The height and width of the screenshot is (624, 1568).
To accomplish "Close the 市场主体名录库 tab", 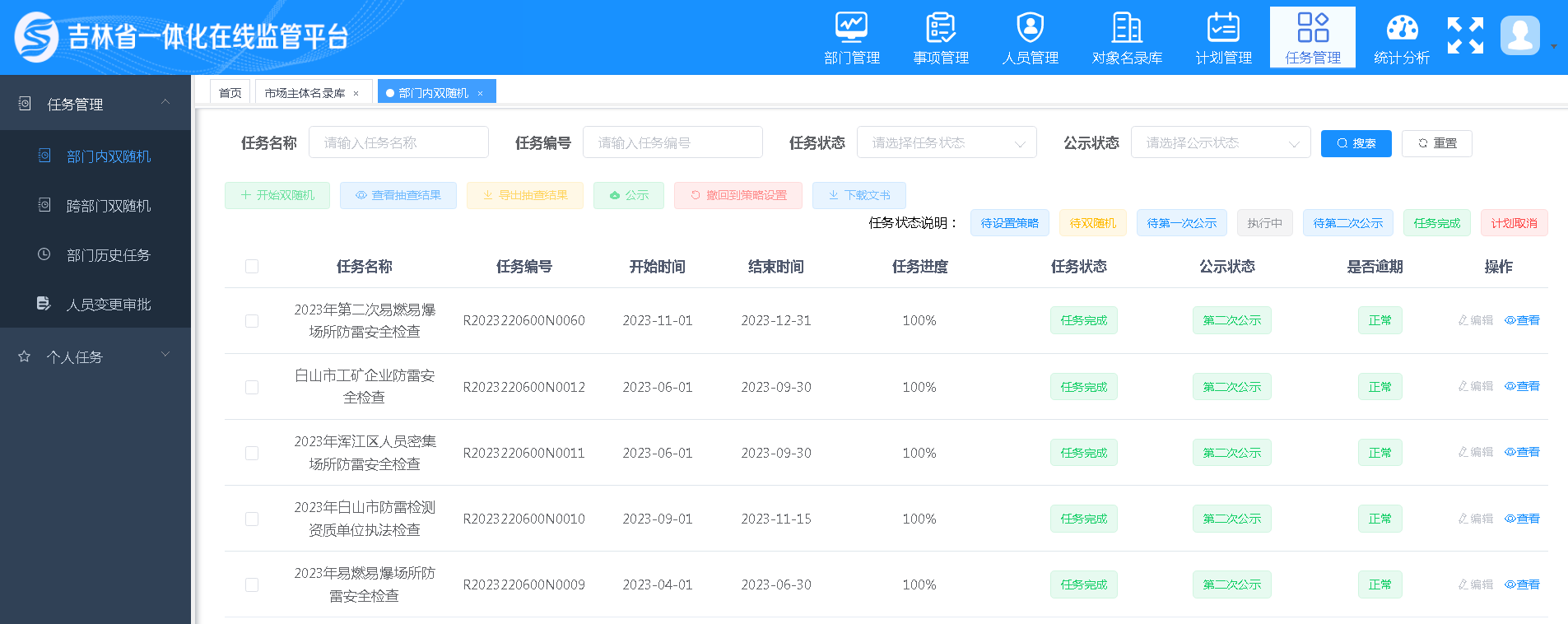I will 356,93.
